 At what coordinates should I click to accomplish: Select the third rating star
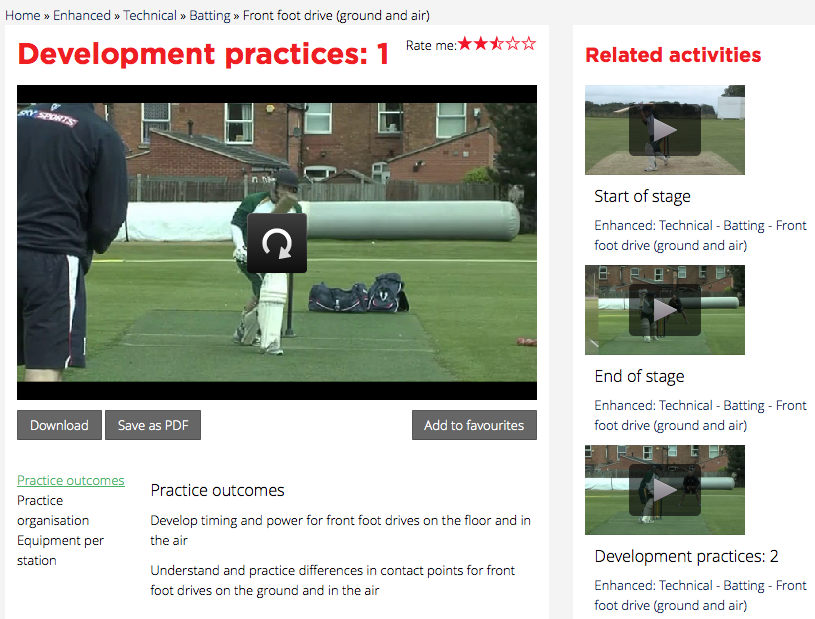(x=497, y=44)
